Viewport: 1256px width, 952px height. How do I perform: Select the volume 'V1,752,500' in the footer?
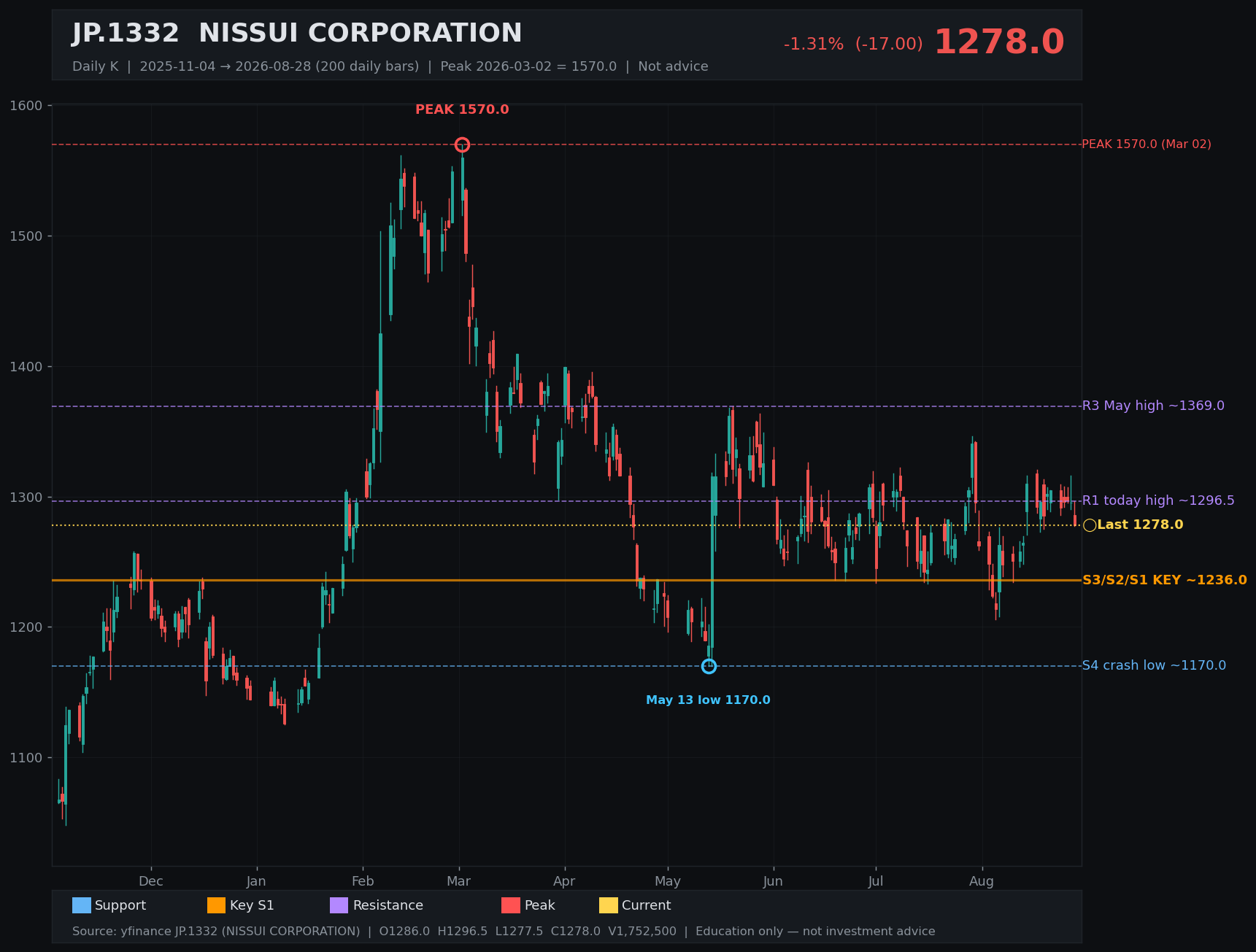642,932
